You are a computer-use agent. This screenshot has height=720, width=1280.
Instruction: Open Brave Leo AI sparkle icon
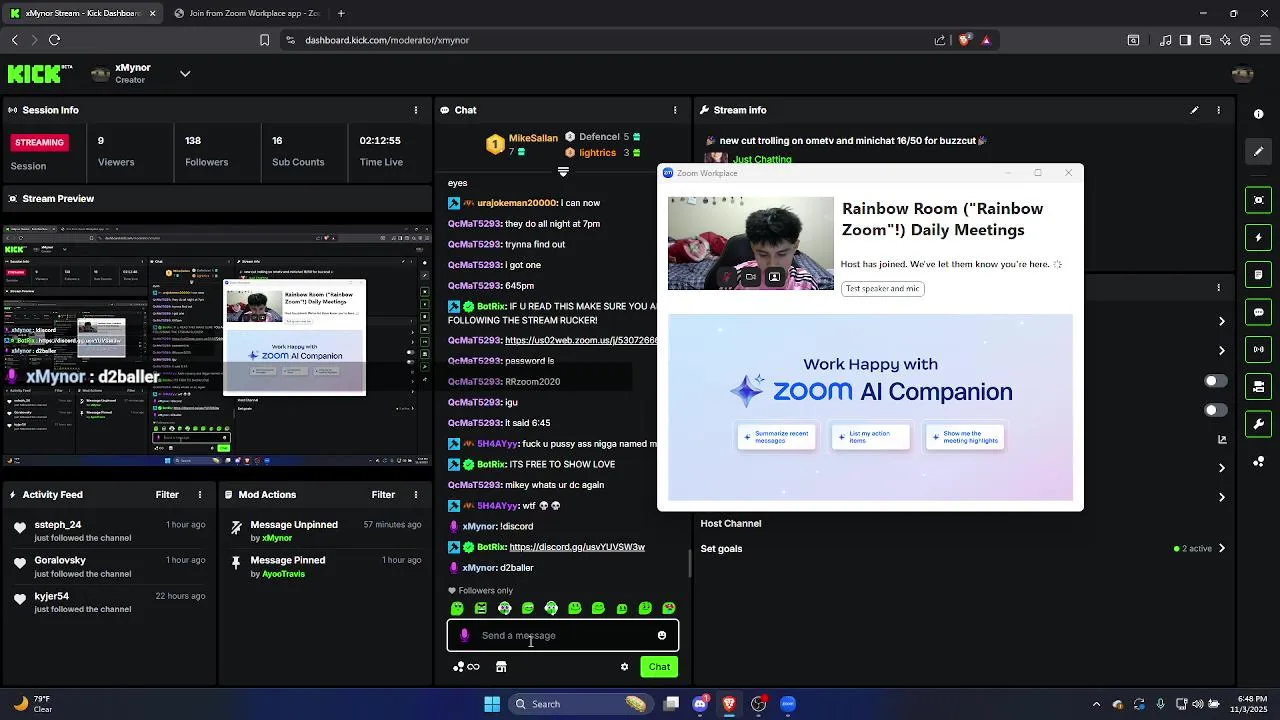1225,40
